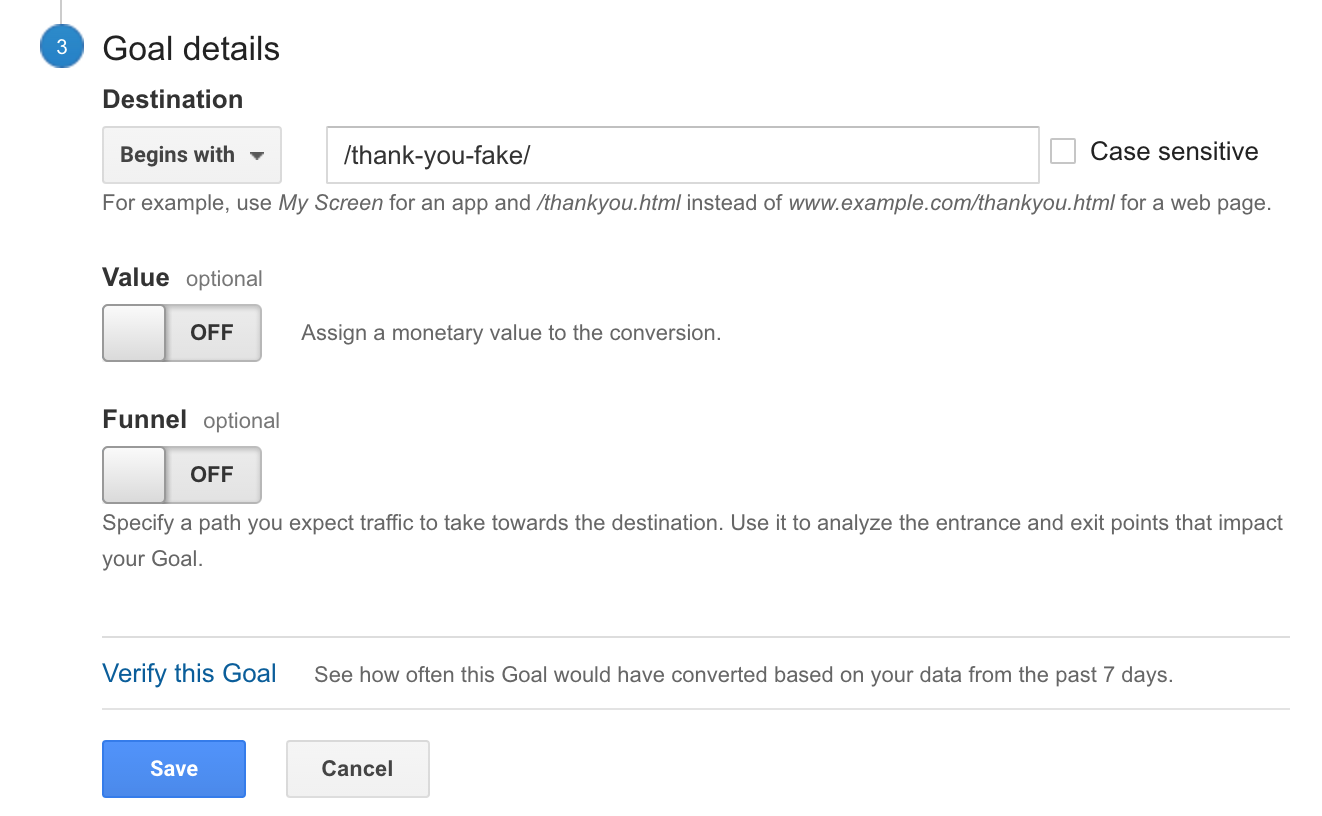
Task: Click the Destination section label
Action: (x=172, y=99)
